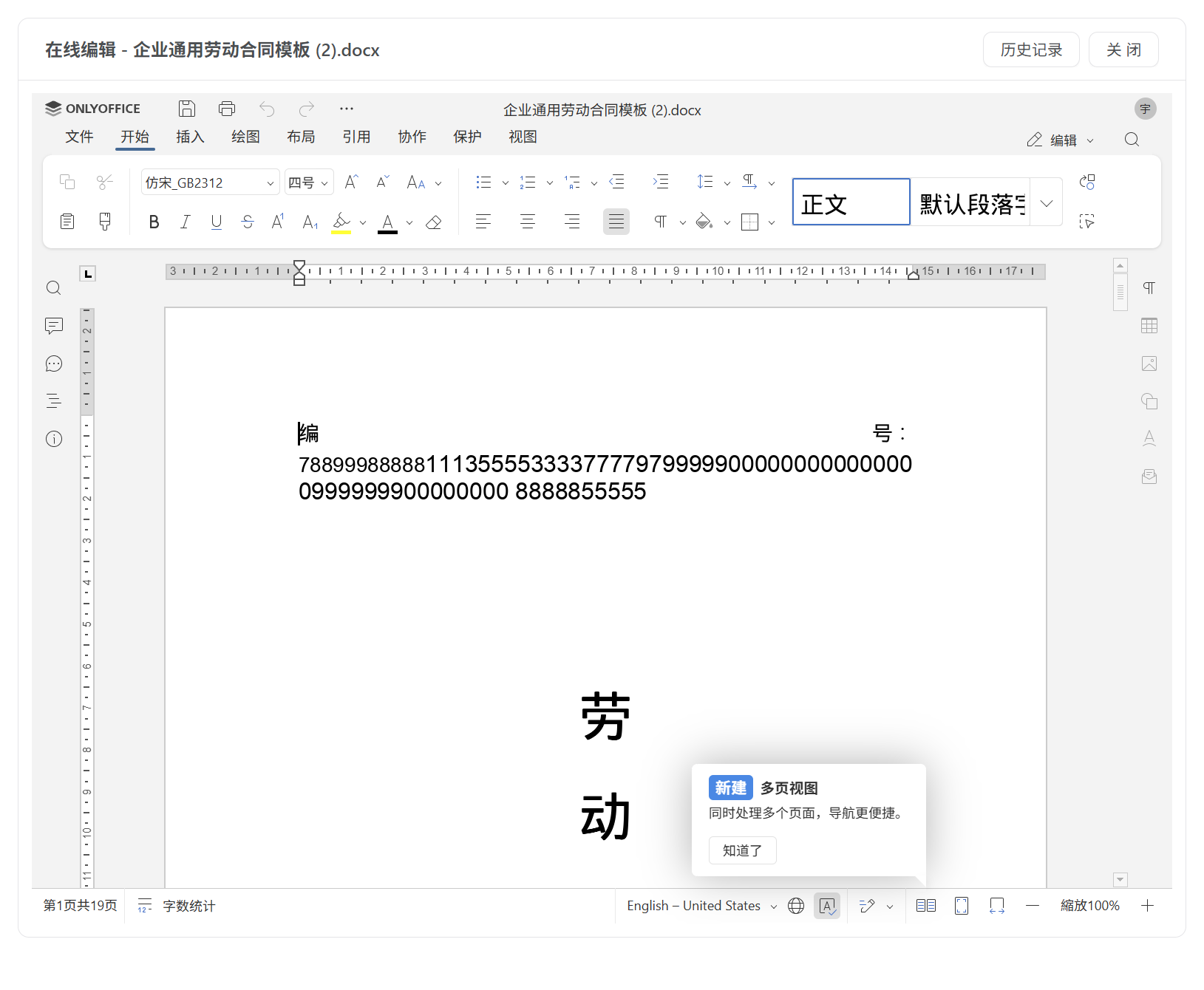Set document language via globe icon
The width and height of the screenshot is (1204, 990).
[x=796, y=906]
